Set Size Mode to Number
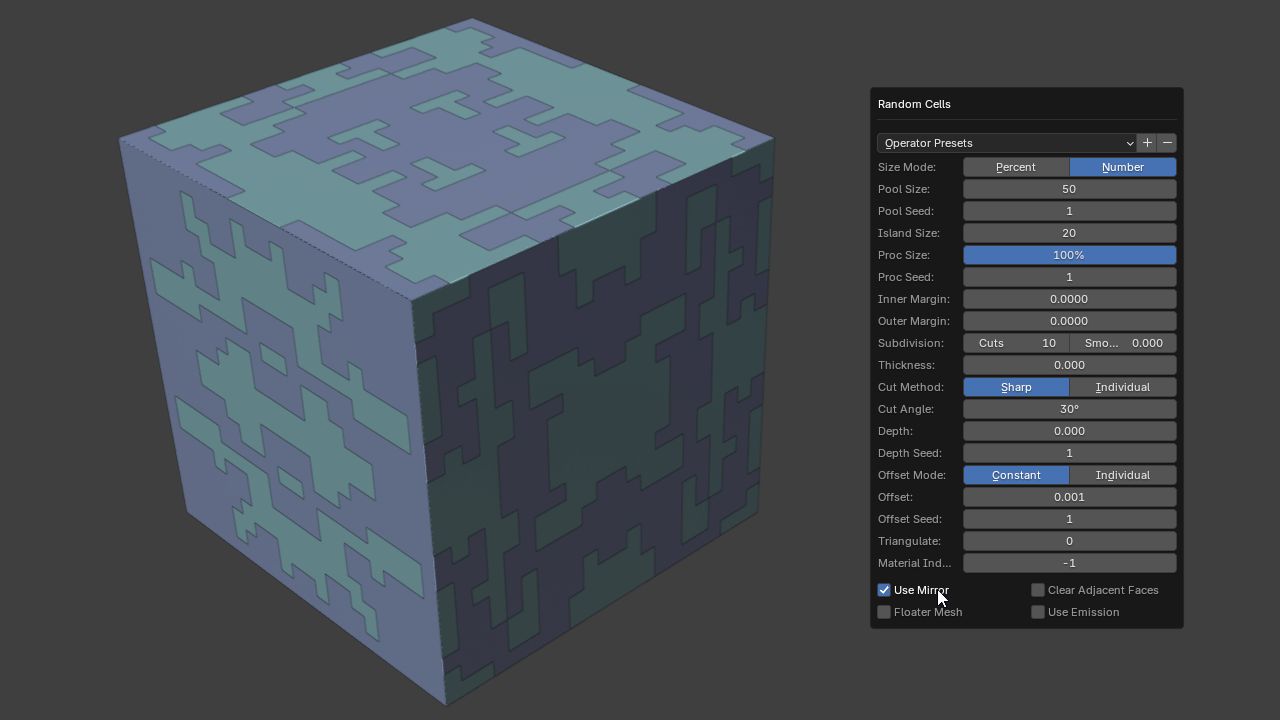 tap(1122, 167)
